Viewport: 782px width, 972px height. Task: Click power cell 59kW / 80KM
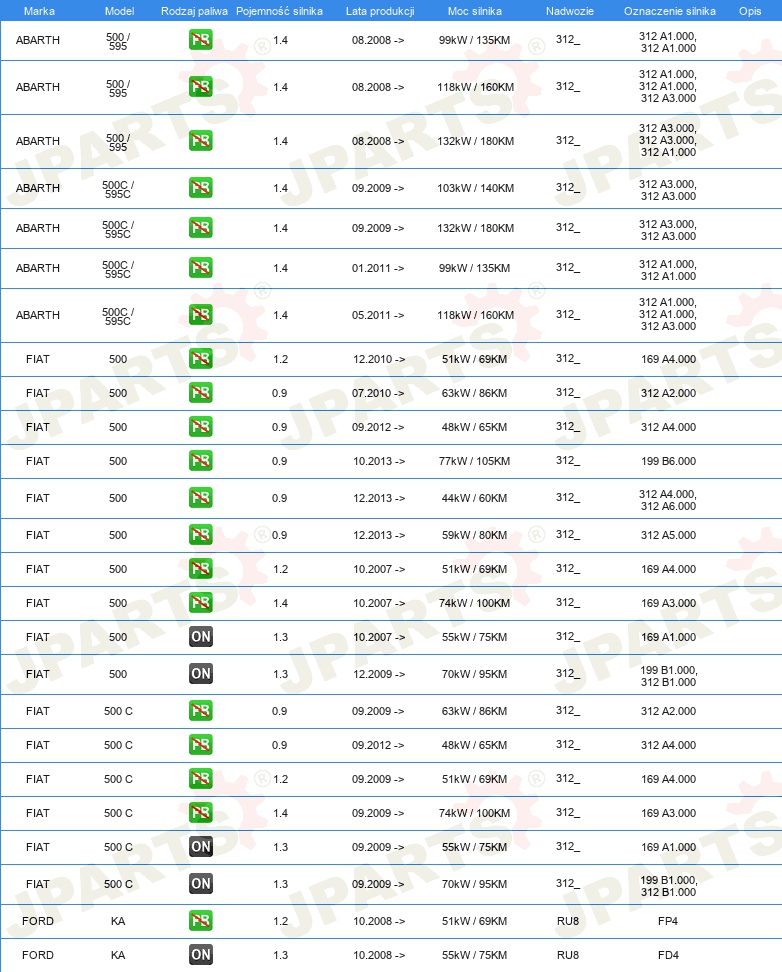(x=474, y=535)
